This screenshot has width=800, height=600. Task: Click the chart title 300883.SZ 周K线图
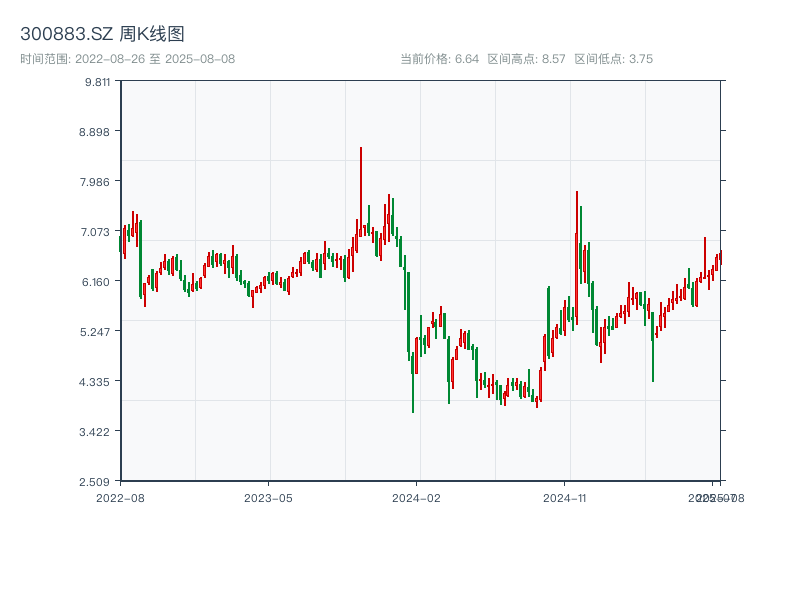point(102,34)
